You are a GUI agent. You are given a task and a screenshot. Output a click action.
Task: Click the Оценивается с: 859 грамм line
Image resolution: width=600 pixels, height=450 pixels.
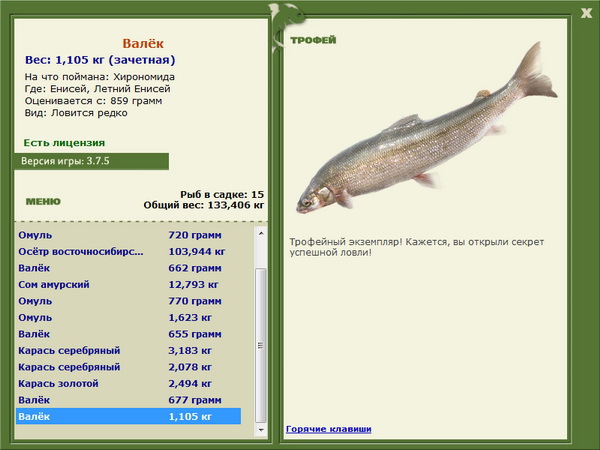click(93, 101)
